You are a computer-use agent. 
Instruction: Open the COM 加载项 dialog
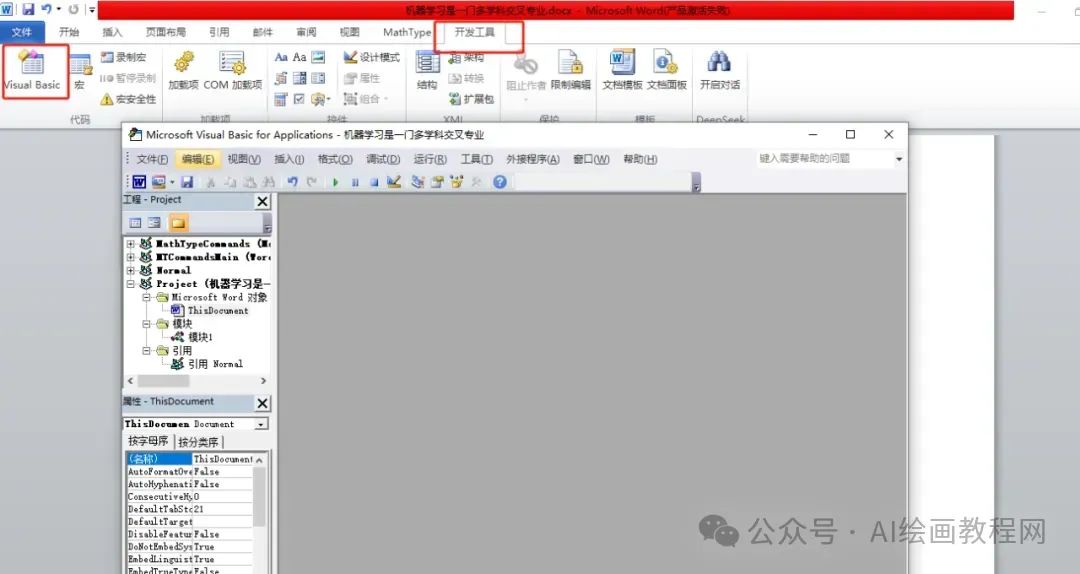click(x=232, y=72)
